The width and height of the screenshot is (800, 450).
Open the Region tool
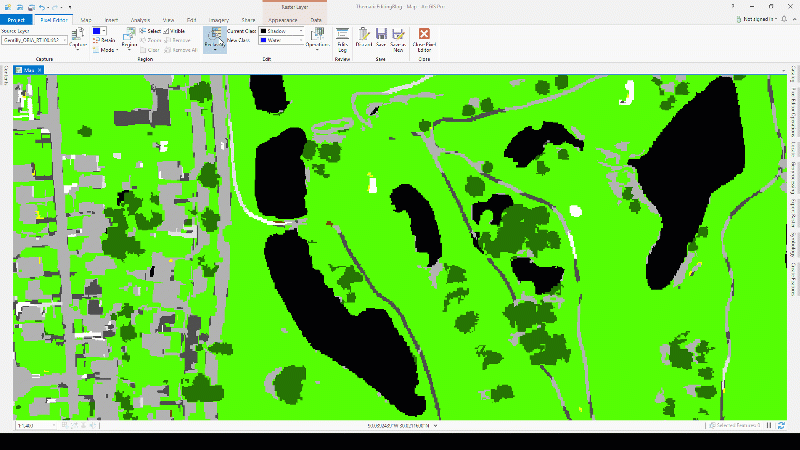(x=129, y=39)
